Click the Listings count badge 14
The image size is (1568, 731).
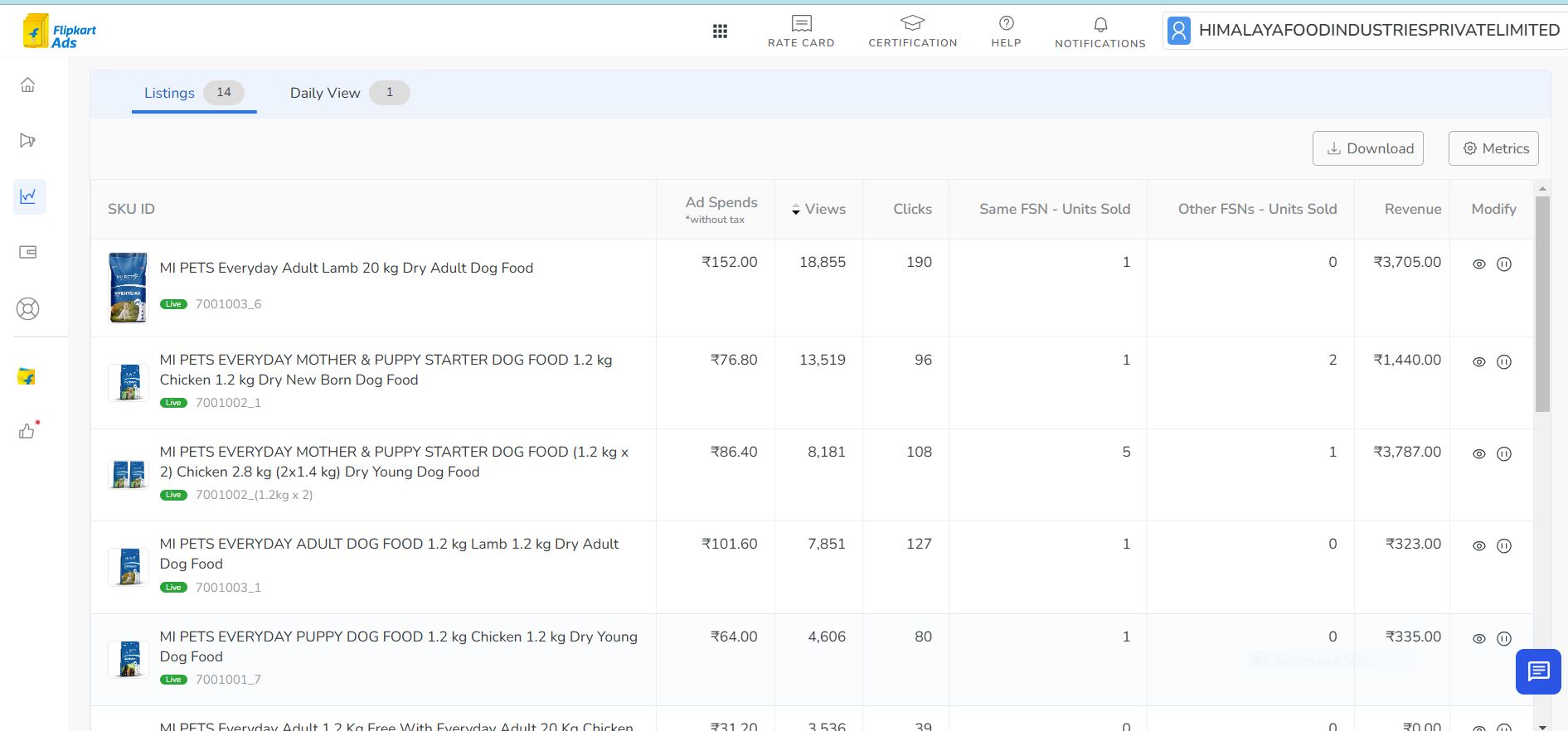224,93
